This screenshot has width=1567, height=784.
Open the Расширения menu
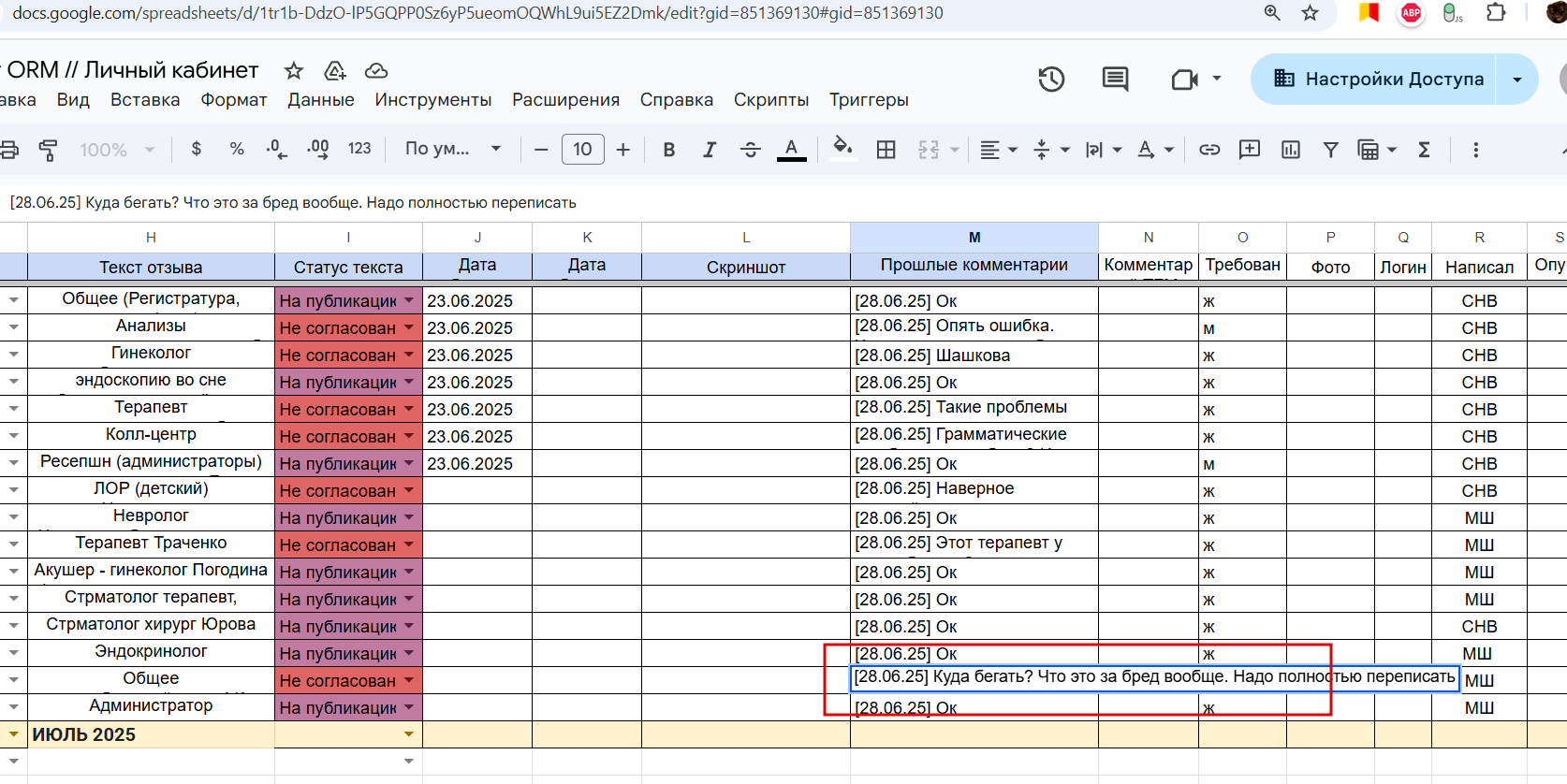click(565, 100)
